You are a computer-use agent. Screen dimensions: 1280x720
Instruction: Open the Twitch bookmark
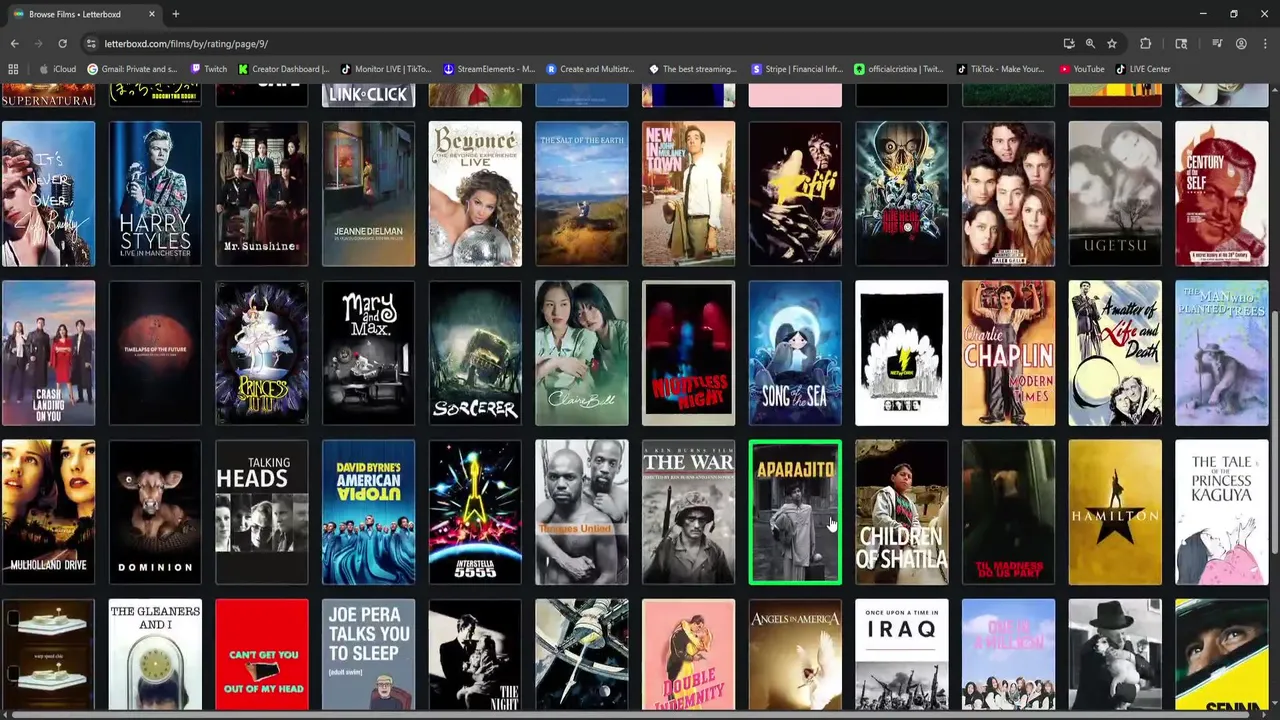[208, 69]
